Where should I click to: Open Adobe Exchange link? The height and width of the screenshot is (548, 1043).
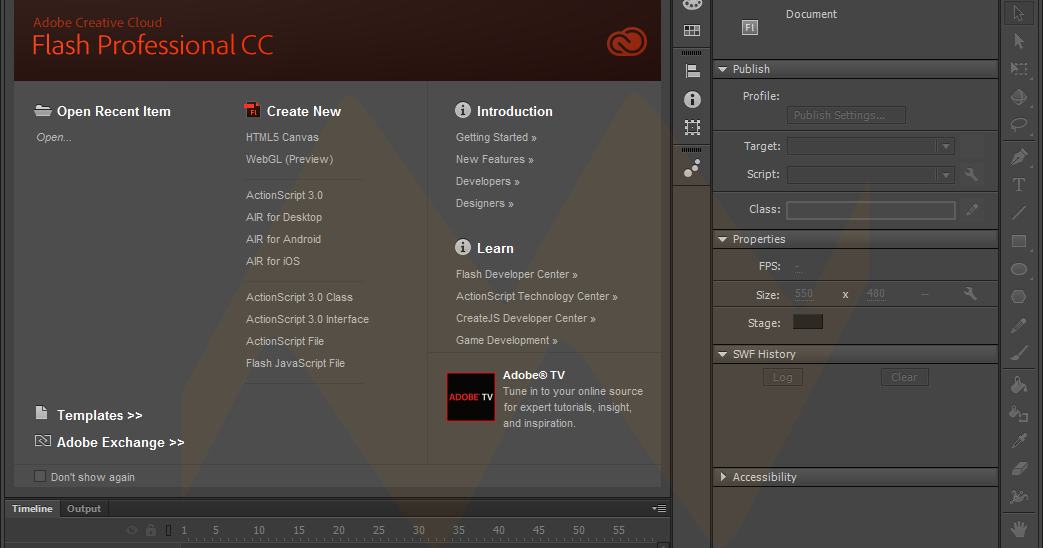[x=120, y=442]
